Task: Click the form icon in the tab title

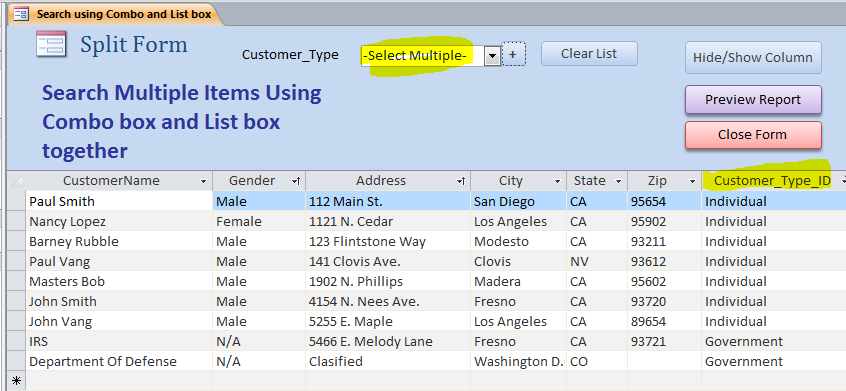Action: pyautogui.click(x=21, y=14)
